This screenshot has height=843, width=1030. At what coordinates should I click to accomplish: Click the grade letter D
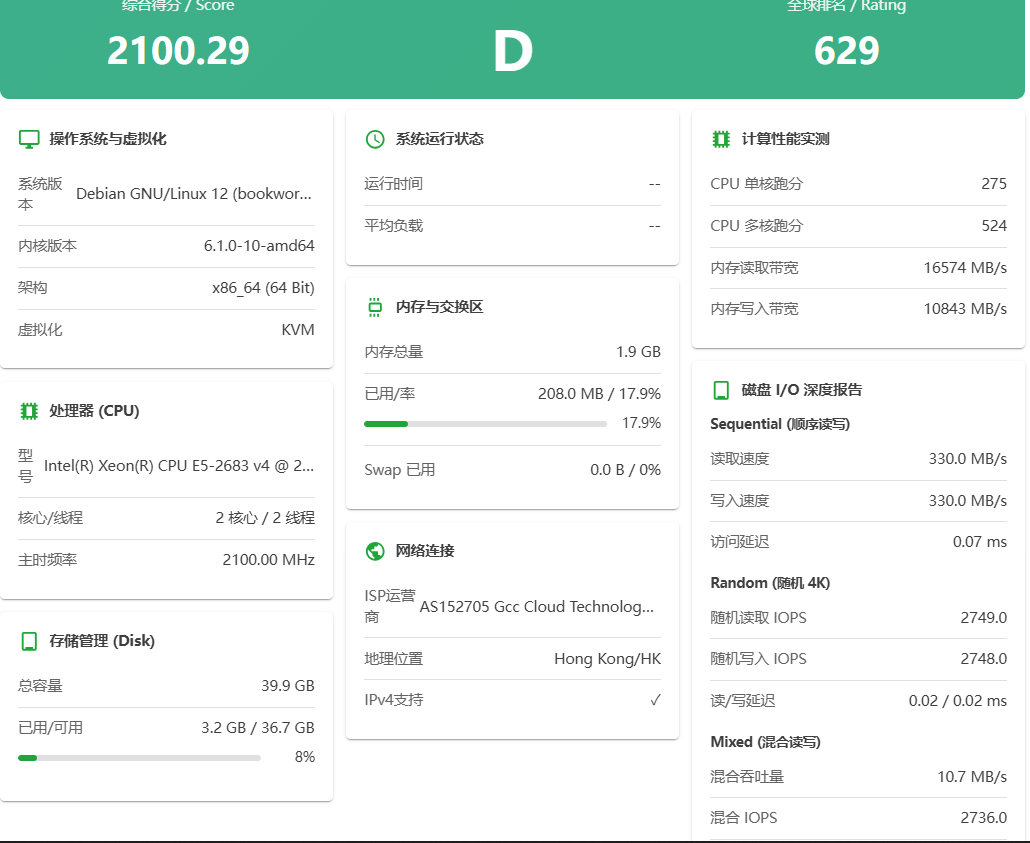click(513, 51)
